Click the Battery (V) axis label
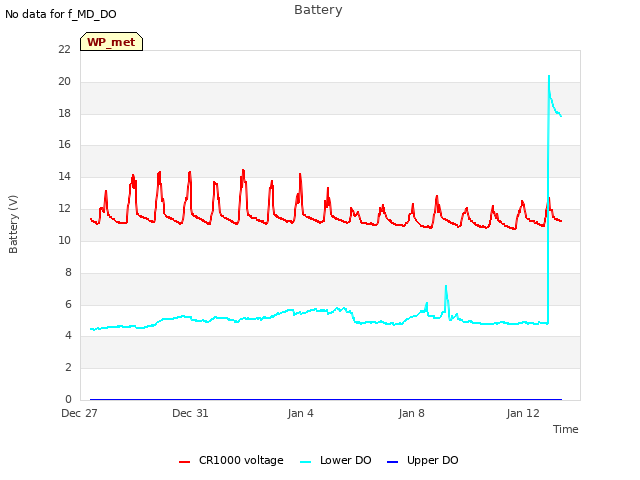The width and height of the screenshot is (640, 480). [13, 224]
